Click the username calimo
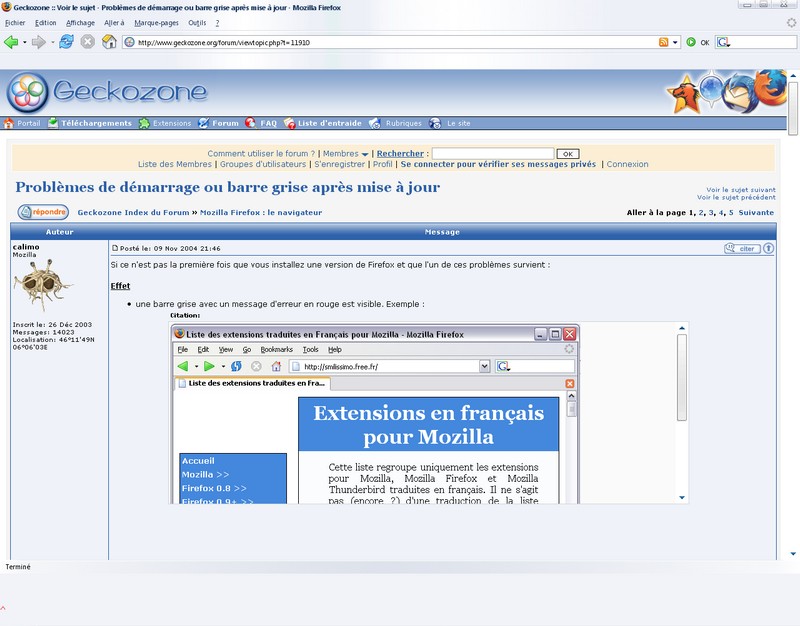The image size is (800, 626). click(x=26, y=247)
